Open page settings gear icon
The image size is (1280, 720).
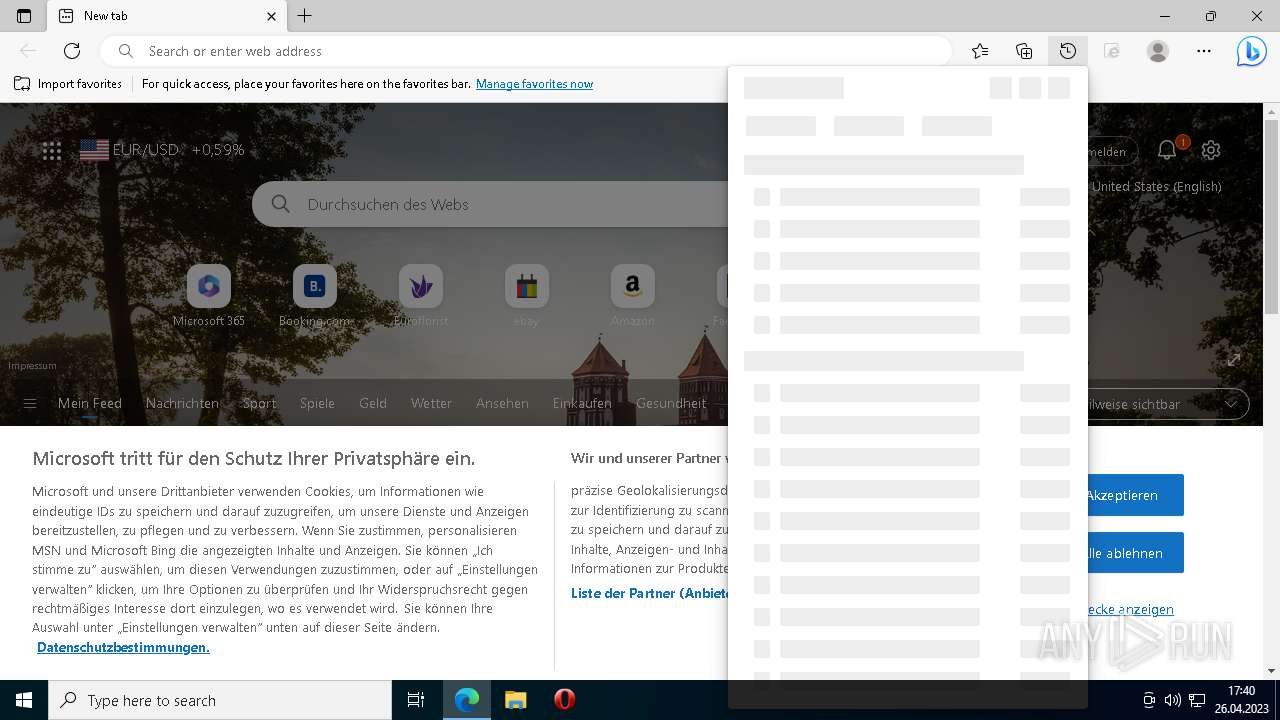click(x=1211, y=150)
